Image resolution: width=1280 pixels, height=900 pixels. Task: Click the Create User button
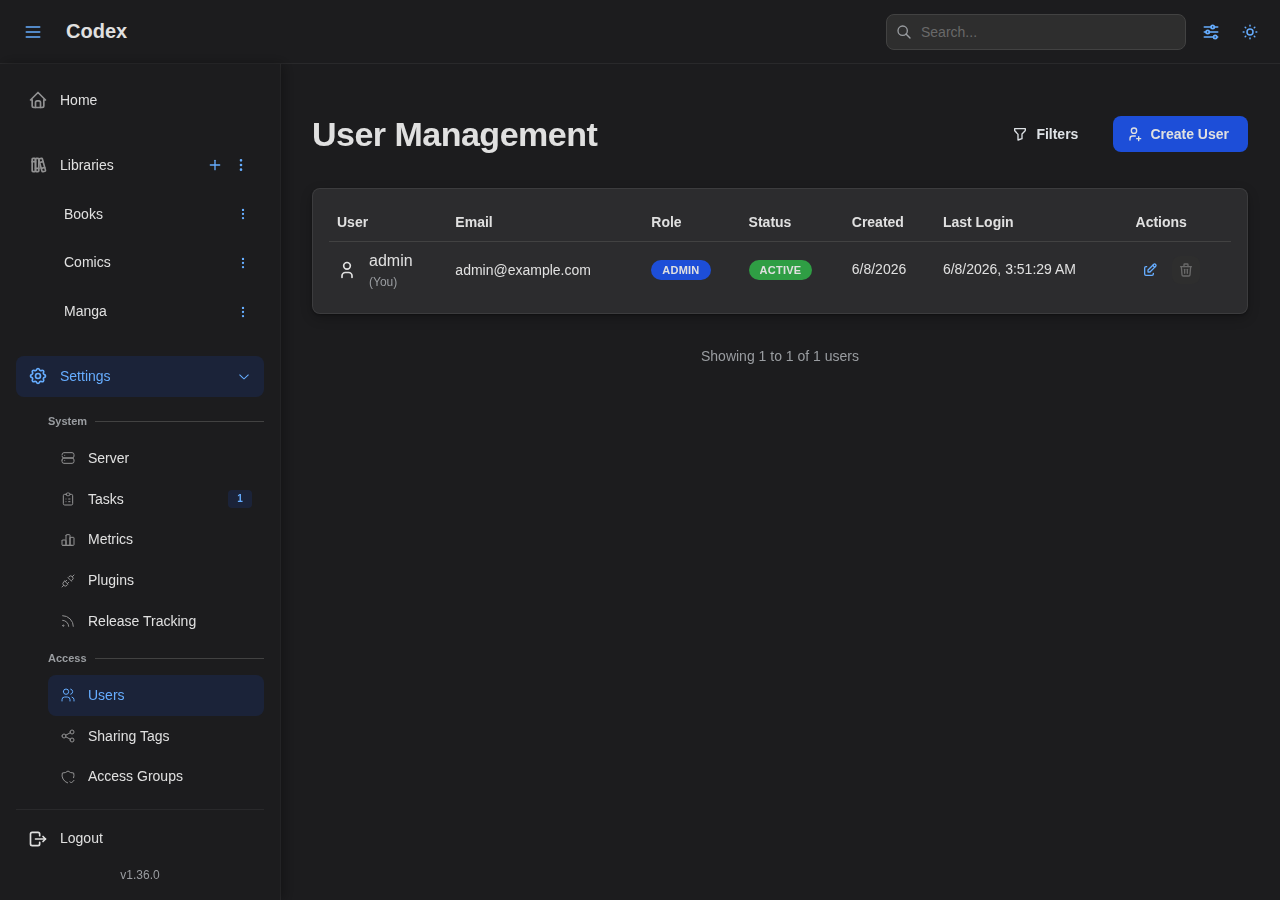1180,134
